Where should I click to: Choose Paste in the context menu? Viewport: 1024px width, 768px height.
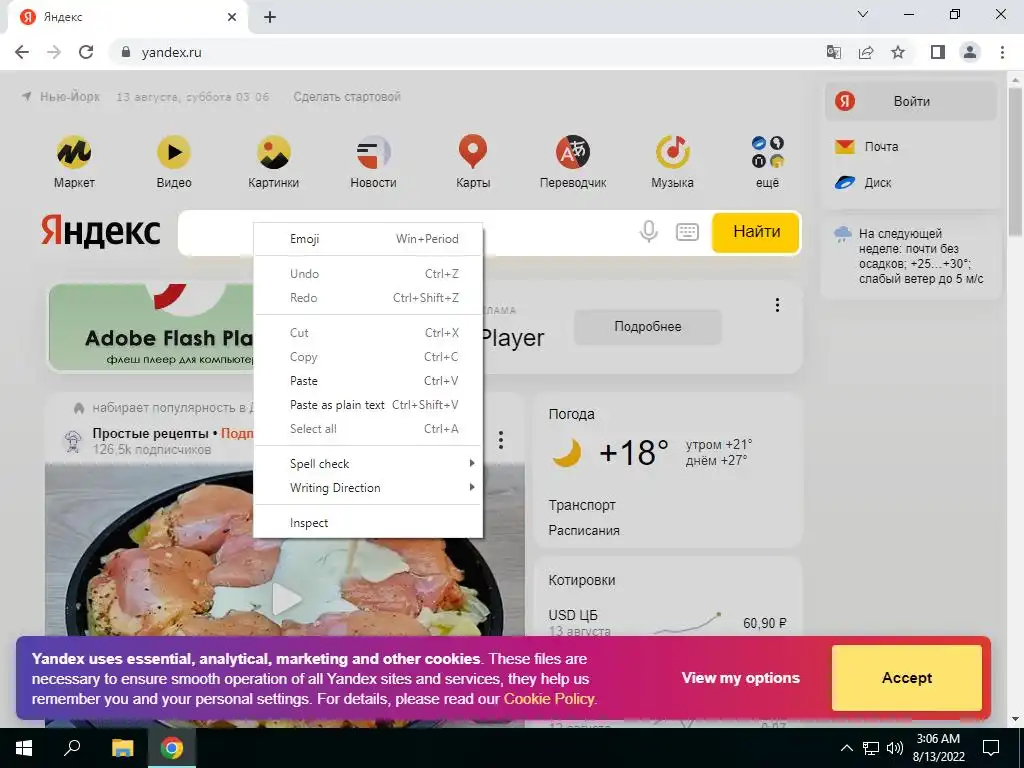tap(368, 381)
